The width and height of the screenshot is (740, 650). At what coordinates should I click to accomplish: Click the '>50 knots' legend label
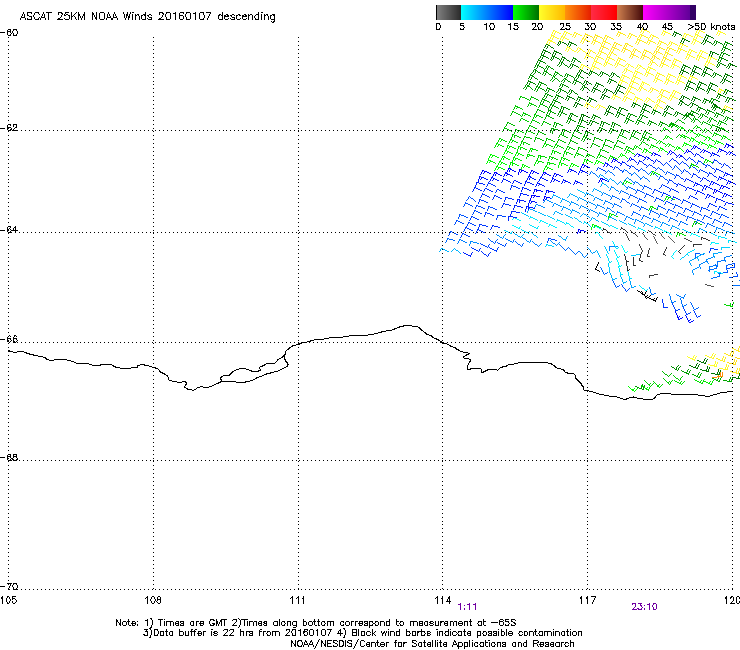coord(711,27)
